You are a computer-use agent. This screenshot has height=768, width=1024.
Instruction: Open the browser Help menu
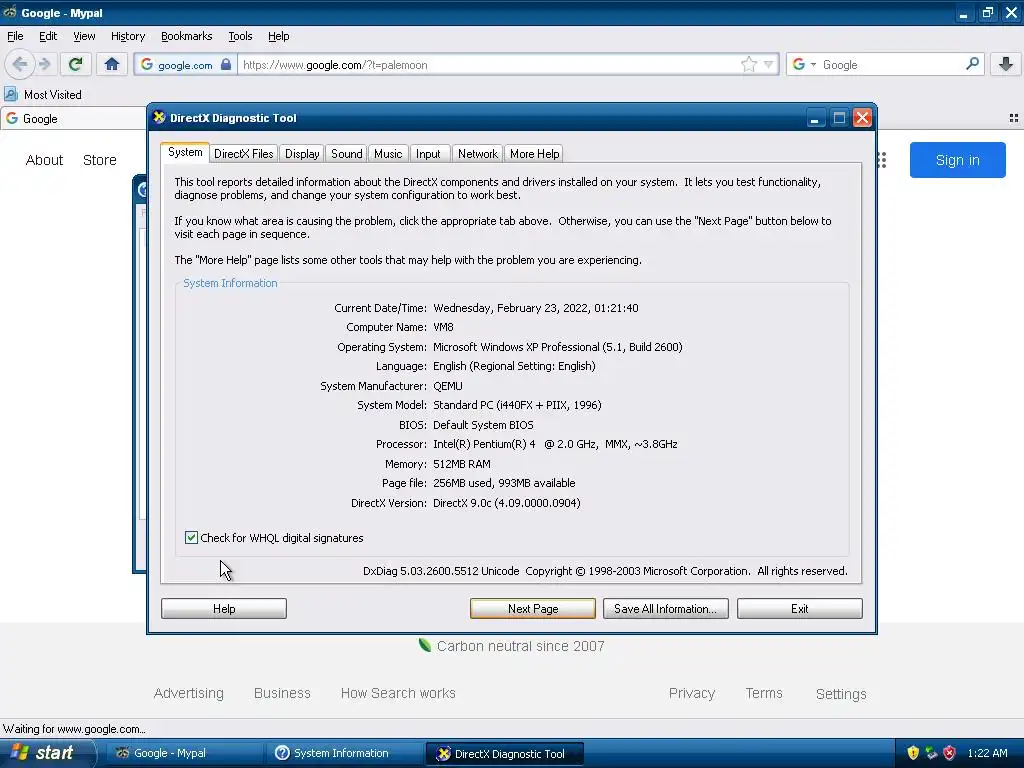(278, 36)
